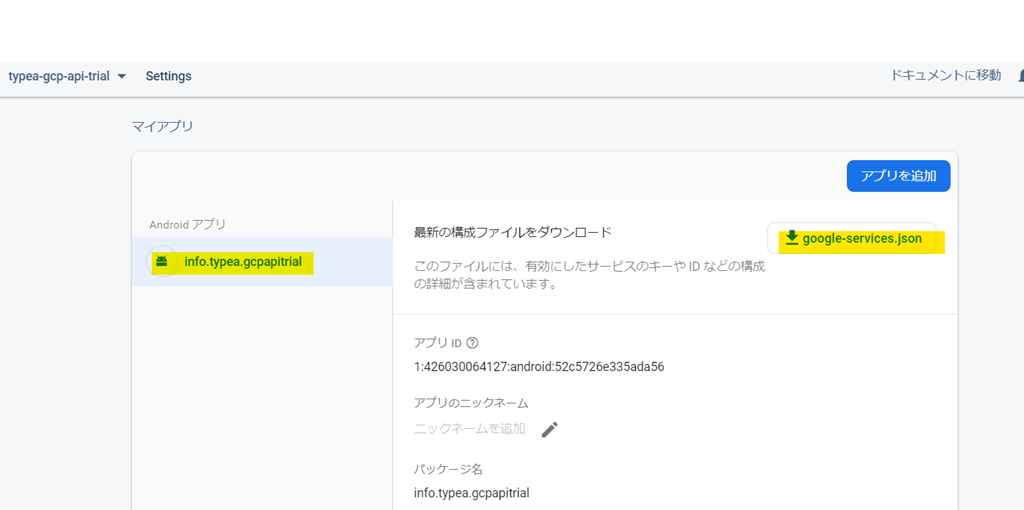Click the help icon next to アプリ ID
Viewport: 1024px width, 510px height.
coord(472,343)
